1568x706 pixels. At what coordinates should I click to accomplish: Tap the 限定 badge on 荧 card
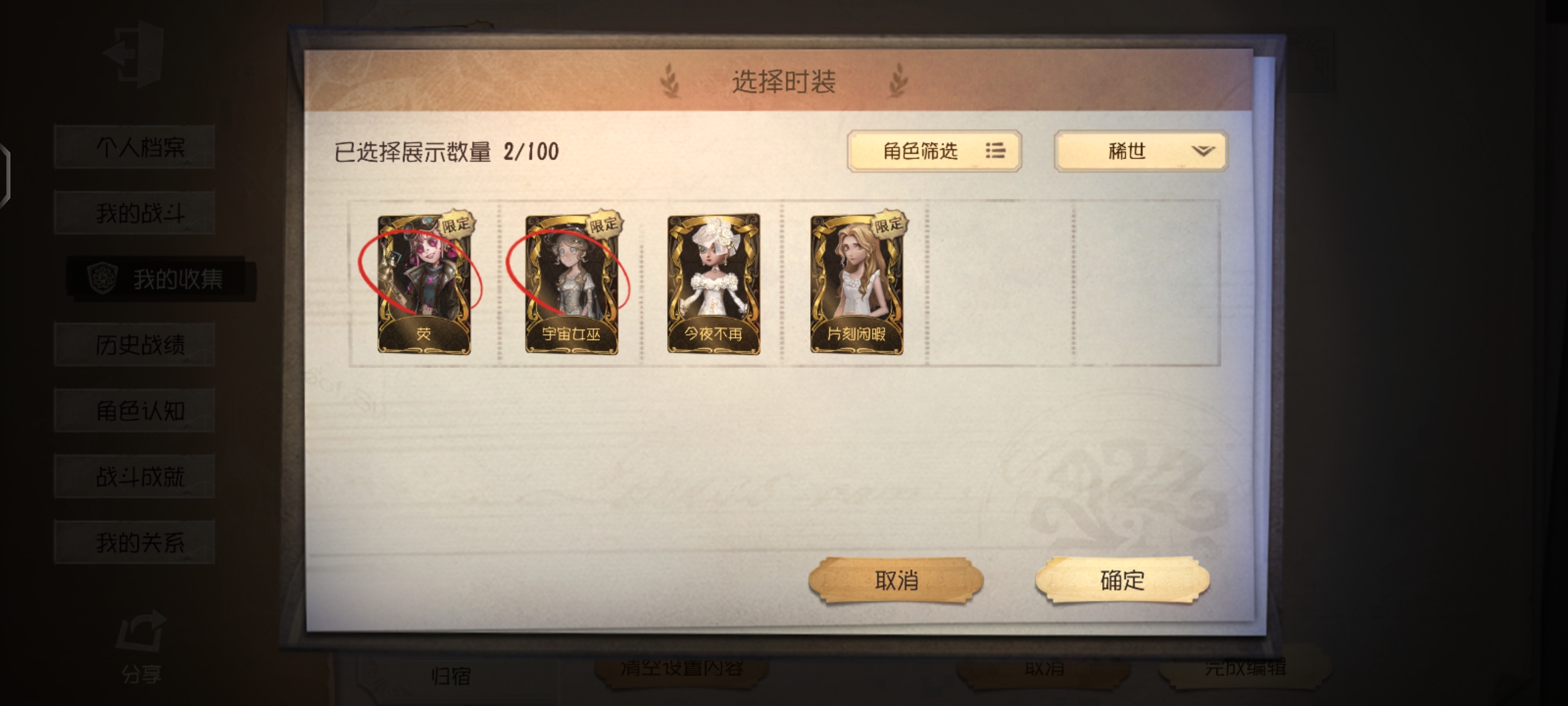click(455, 224)
